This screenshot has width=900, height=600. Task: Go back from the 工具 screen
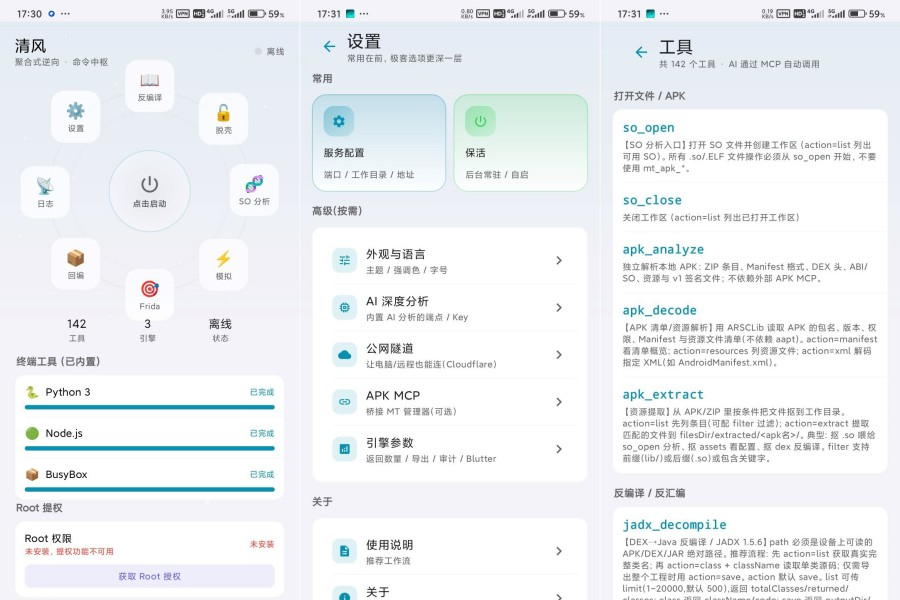click(641, 52)
